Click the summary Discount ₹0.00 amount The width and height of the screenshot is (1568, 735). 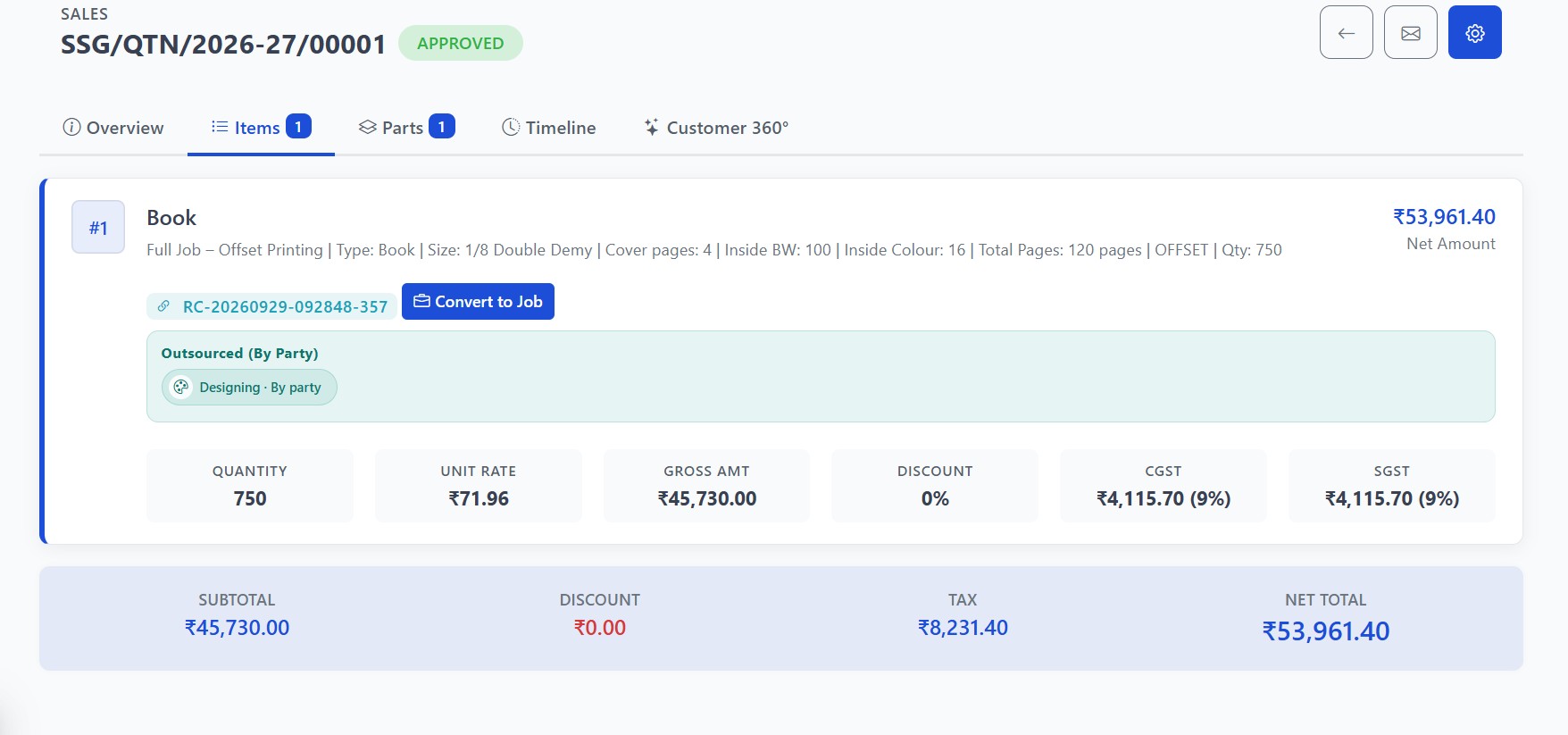(600, 628)
